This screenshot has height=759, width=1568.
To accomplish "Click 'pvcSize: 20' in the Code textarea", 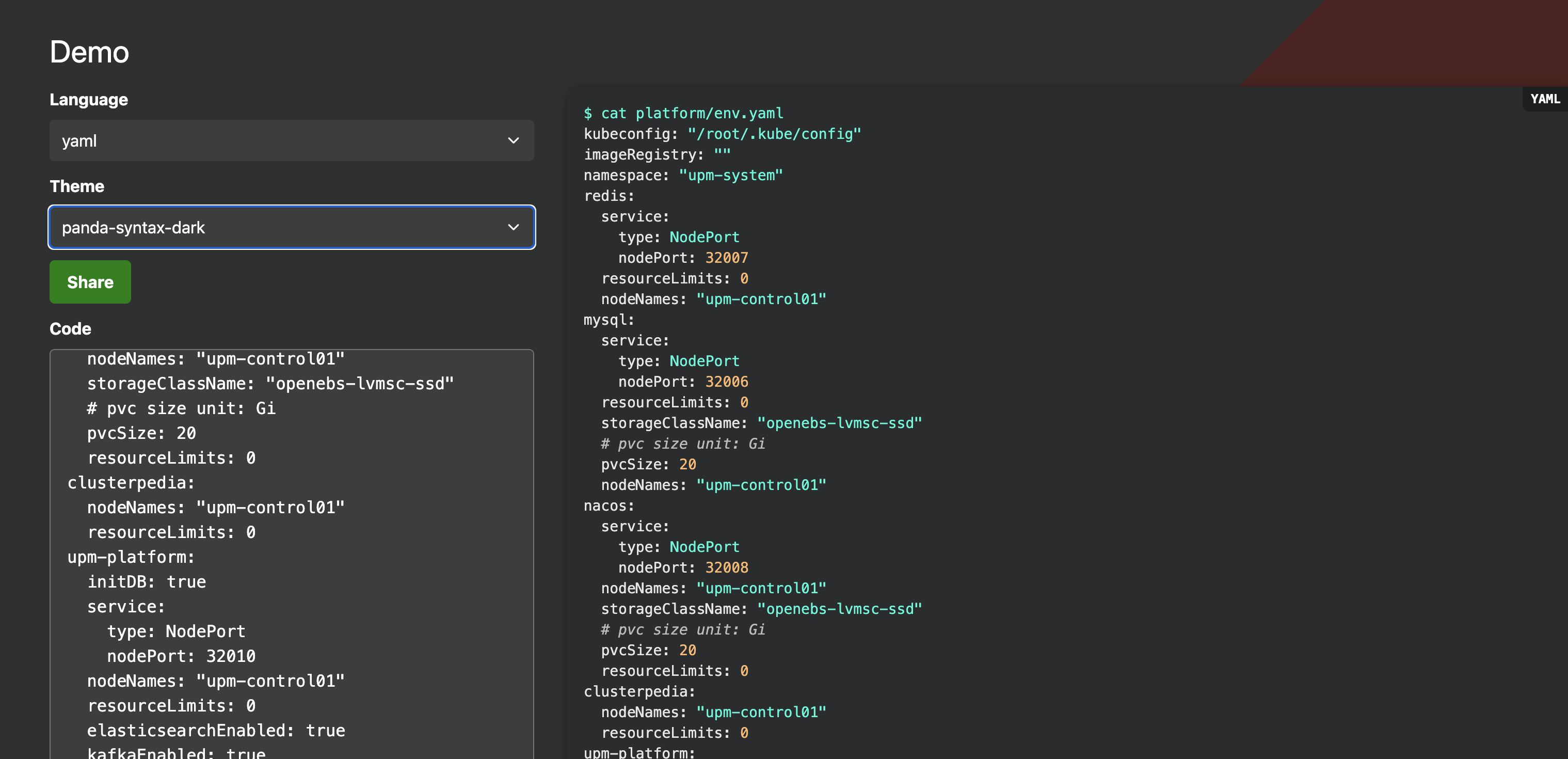I will click(141, 433).
